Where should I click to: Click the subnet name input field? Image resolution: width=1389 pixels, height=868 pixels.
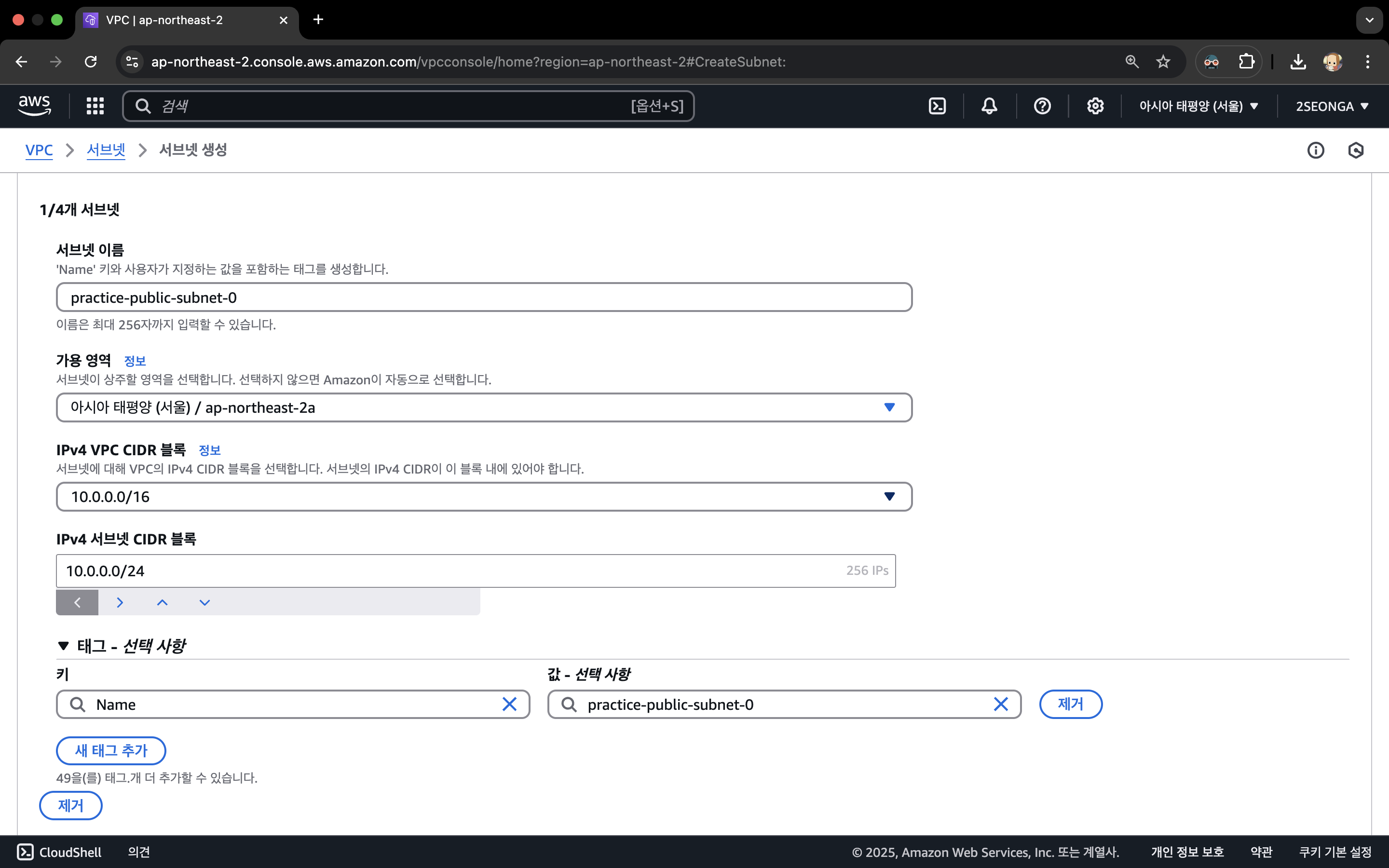(483, 298)
